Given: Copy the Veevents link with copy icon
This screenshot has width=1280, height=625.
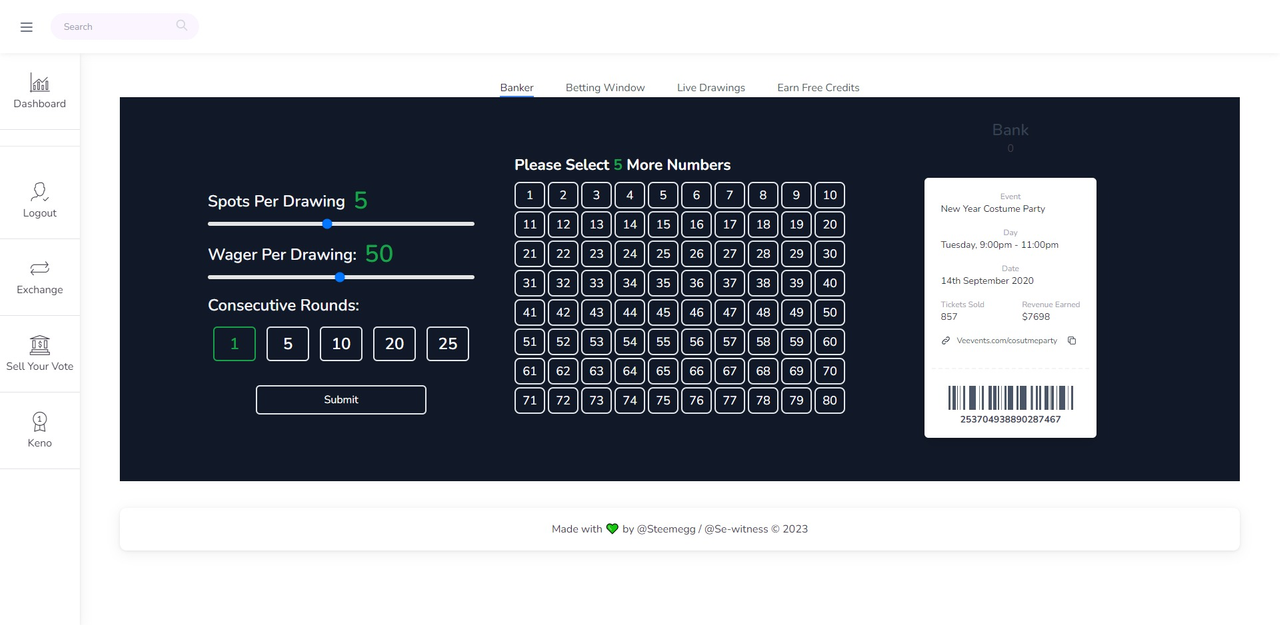Looking at the screenshot, I should 1072,341.
